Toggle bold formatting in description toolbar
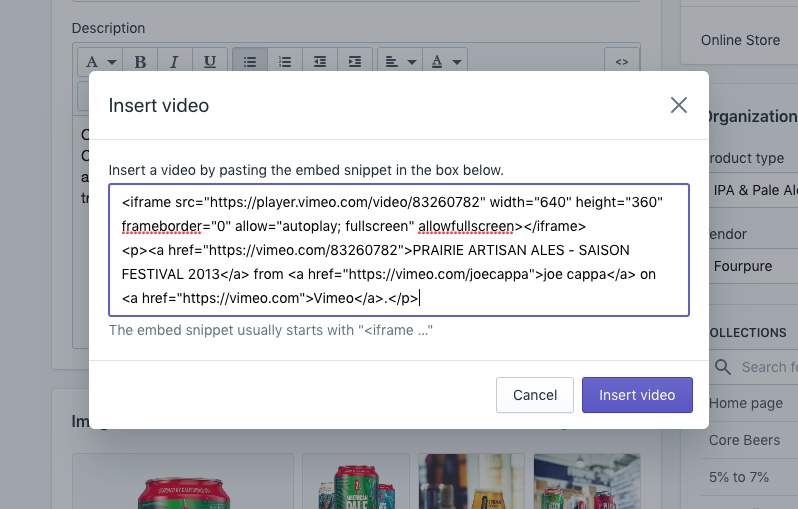This screenshot has height=509, width=798. pos(140,62)
